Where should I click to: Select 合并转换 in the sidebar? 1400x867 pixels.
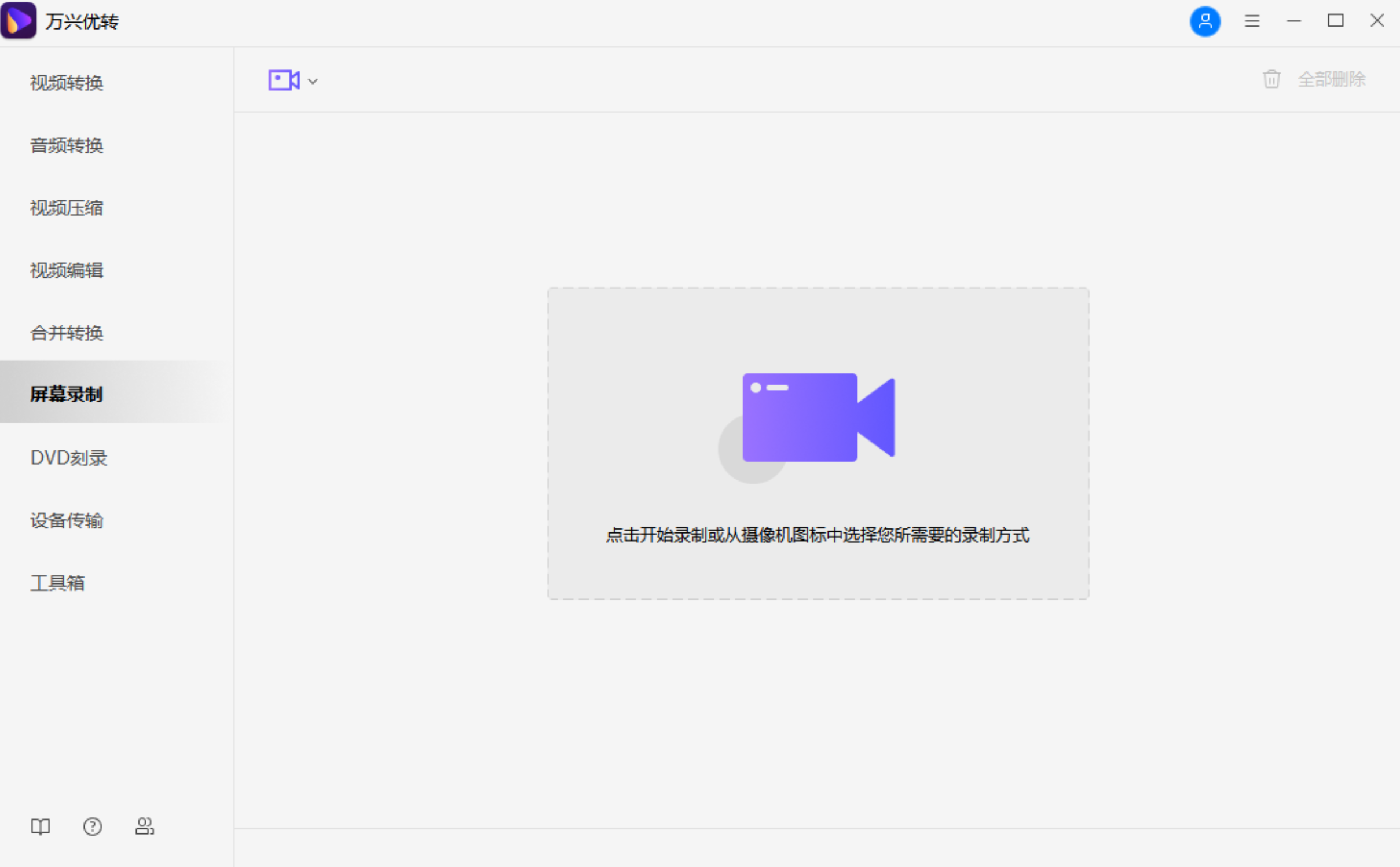pyautogui.click(x=66, y=333)
